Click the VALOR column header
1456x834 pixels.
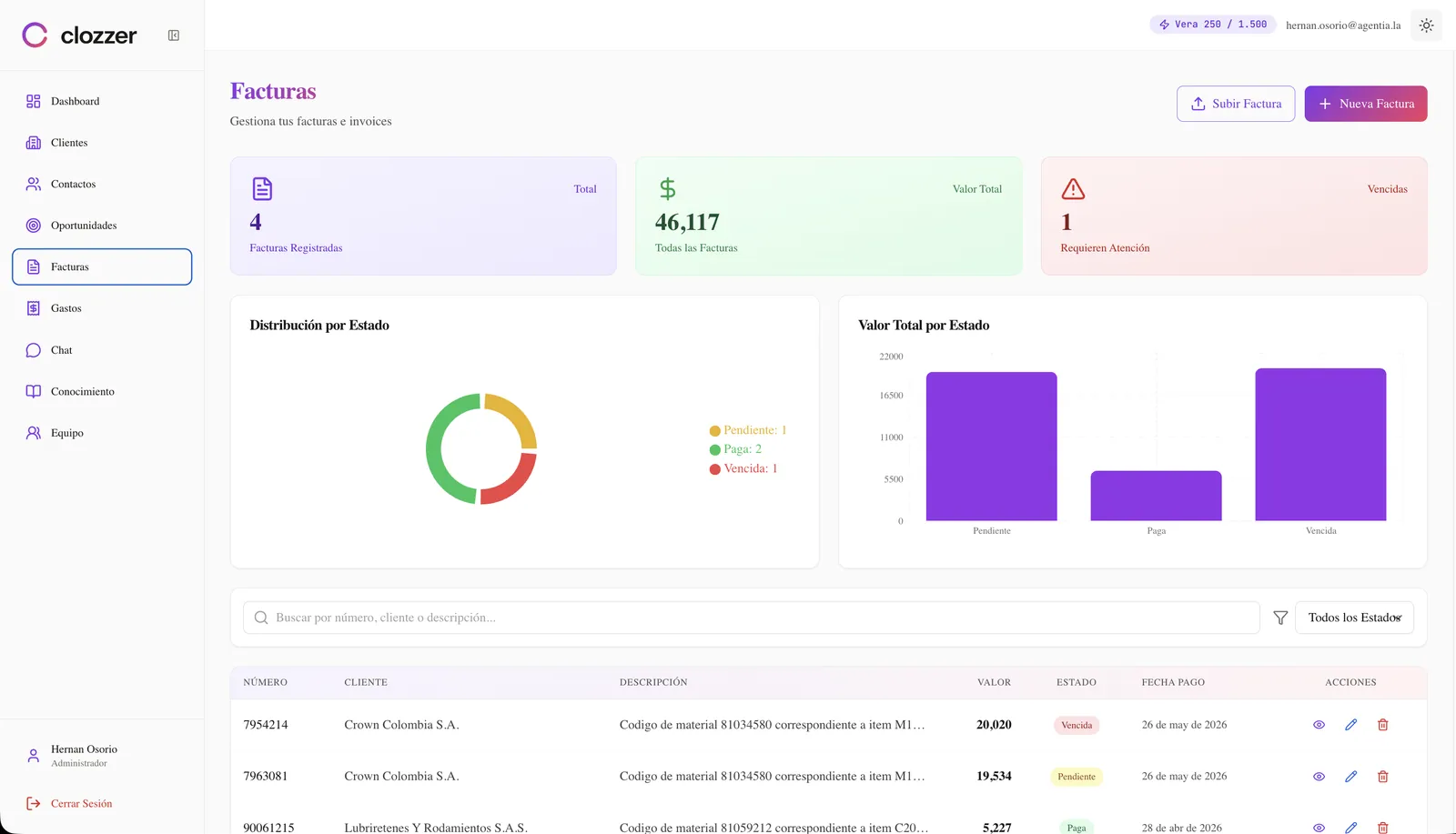pyautogui.click(x=994, y=682)
